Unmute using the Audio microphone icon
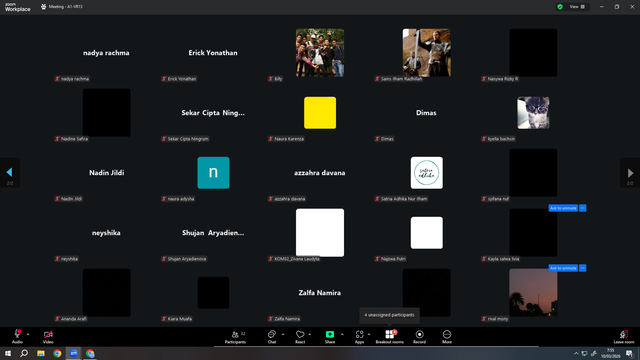640x360 pixels. coord(17,334)
